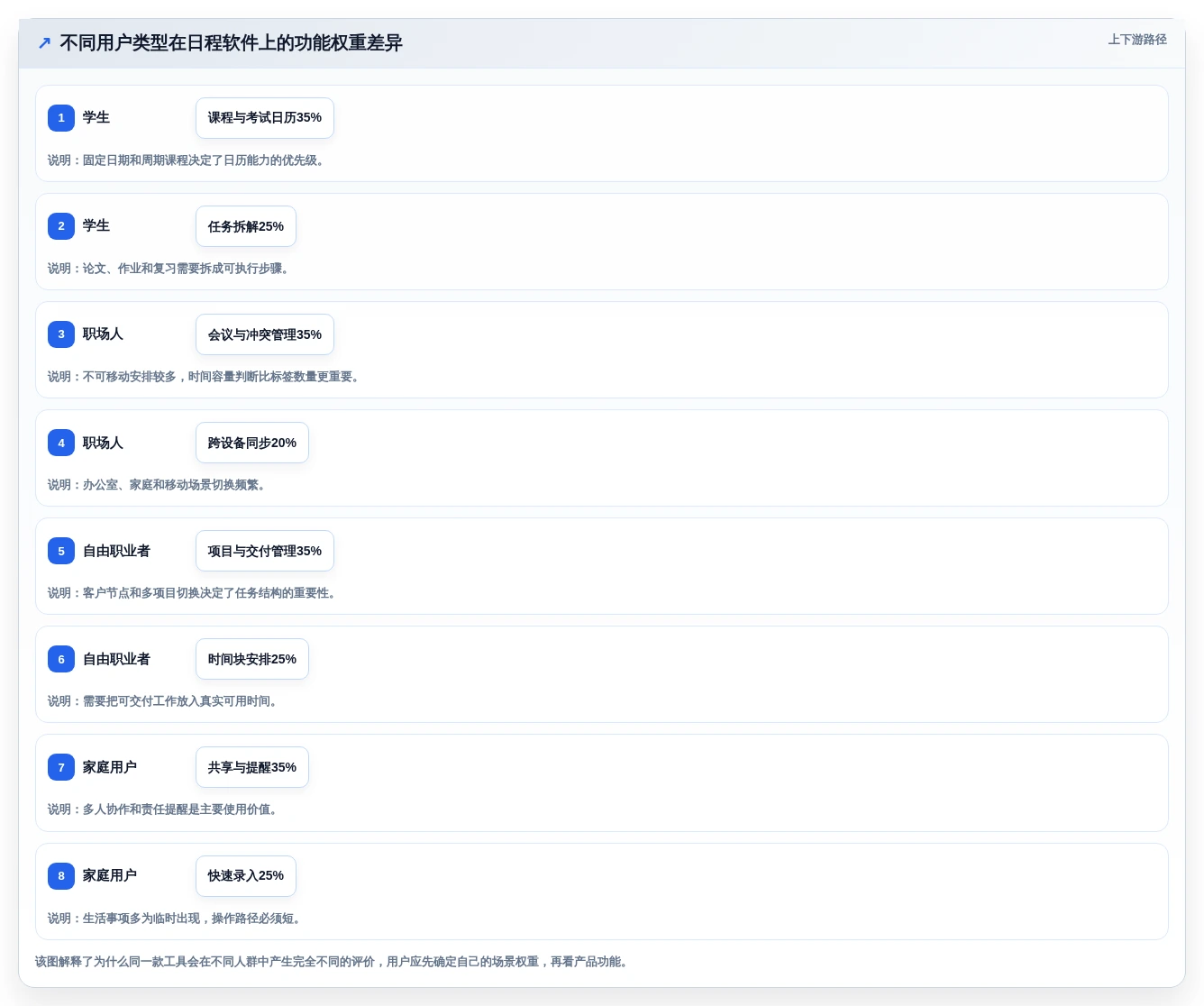Click the 项目与交付管理35% chip
Screen dimensions: 1204x1006
pos(265,551)
